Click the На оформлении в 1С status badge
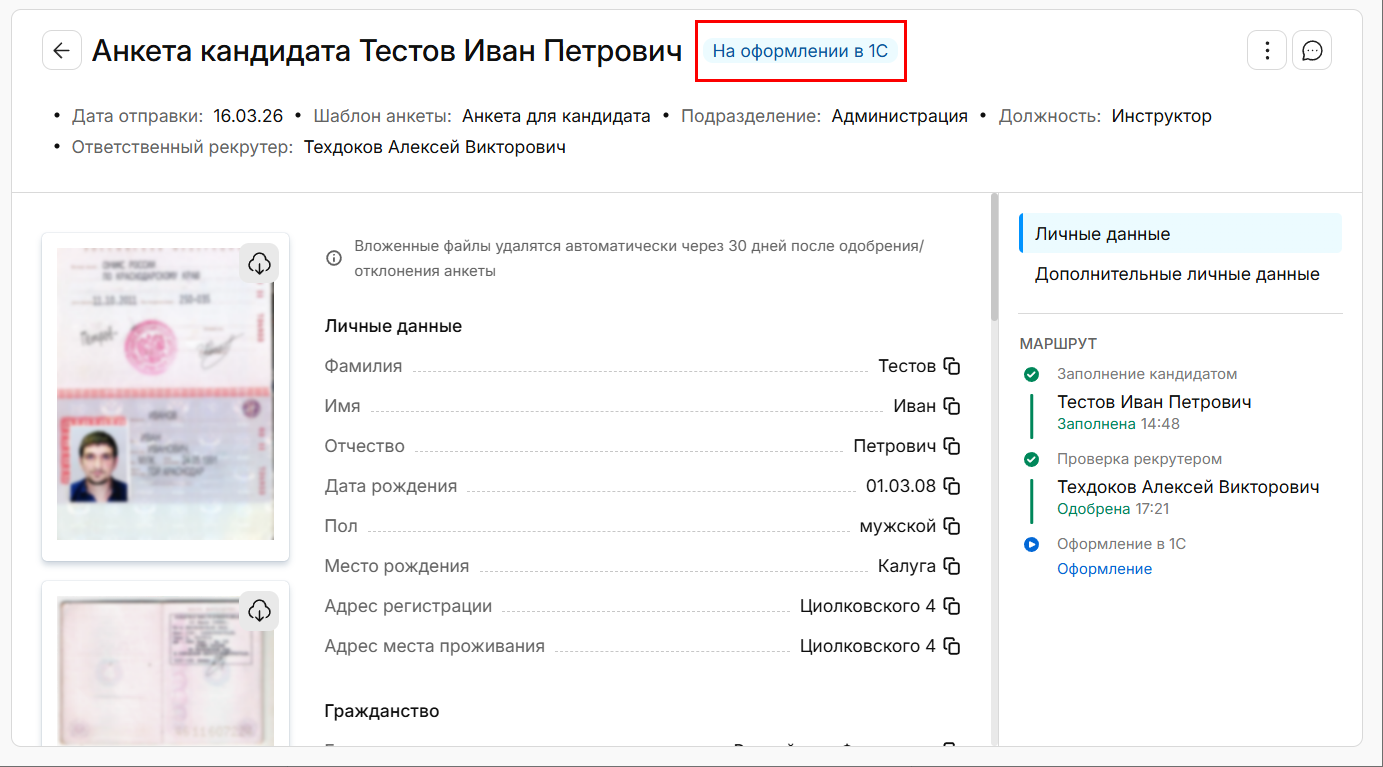This screenshot has width=1383, height=767. 800,51
